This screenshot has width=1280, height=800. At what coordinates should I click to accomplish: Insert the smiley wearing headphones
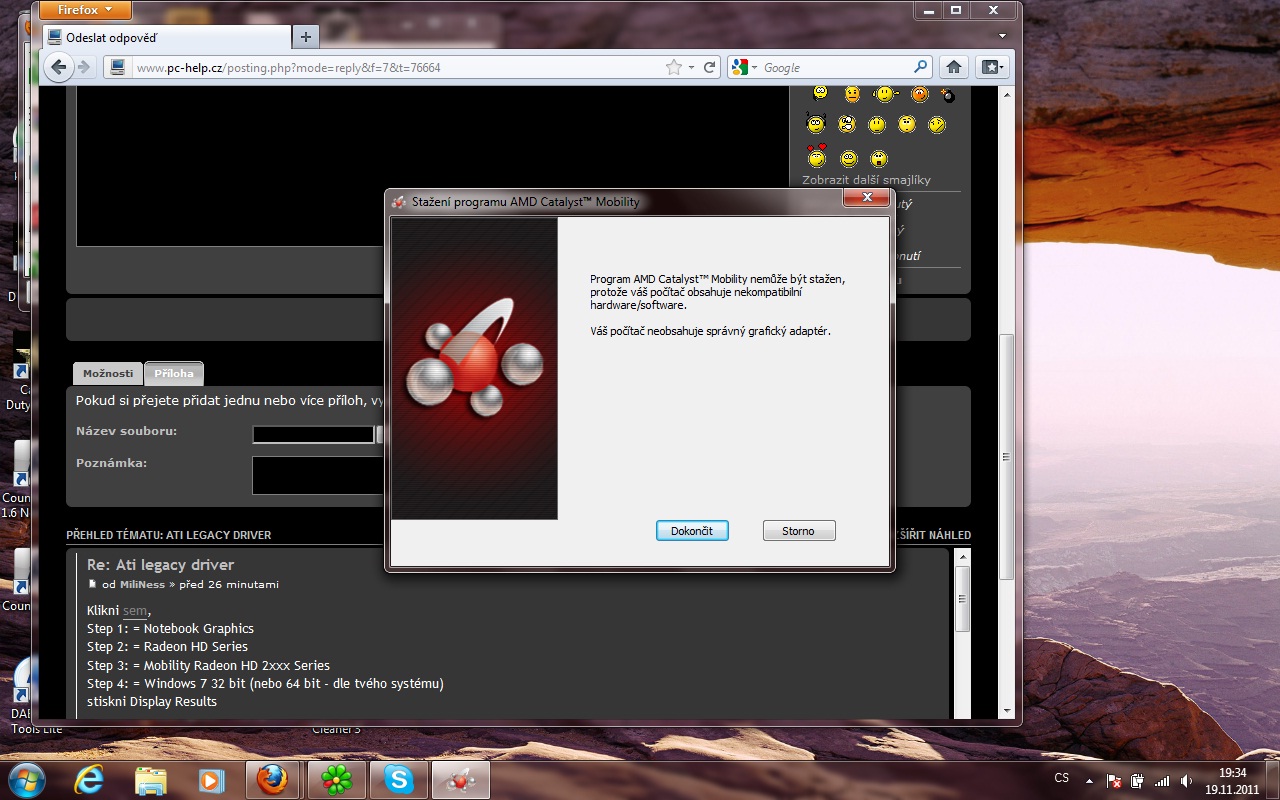click(x=817, y=124)
